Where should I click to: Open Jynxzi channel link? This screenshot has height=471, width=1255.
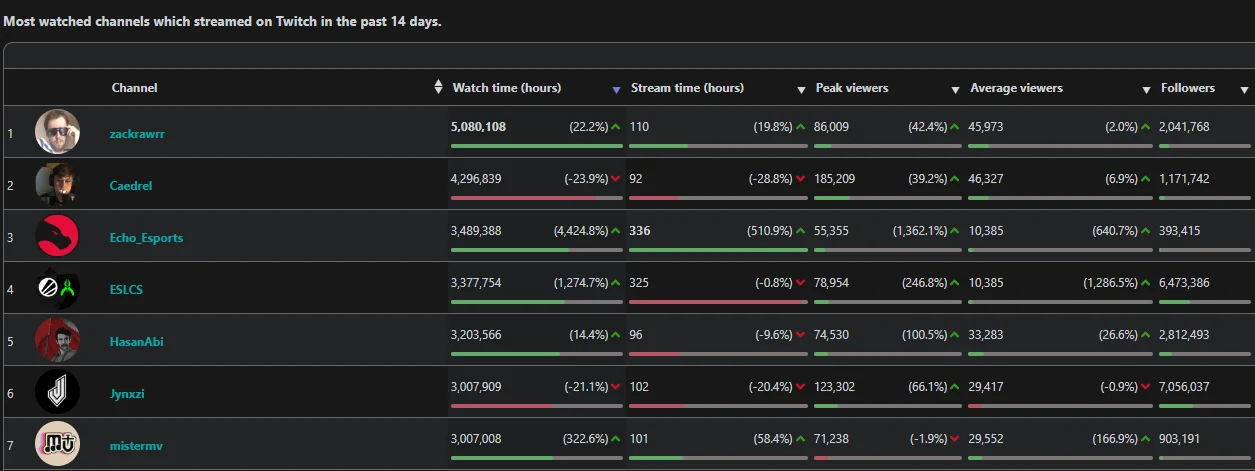click(x=129, y=394)
